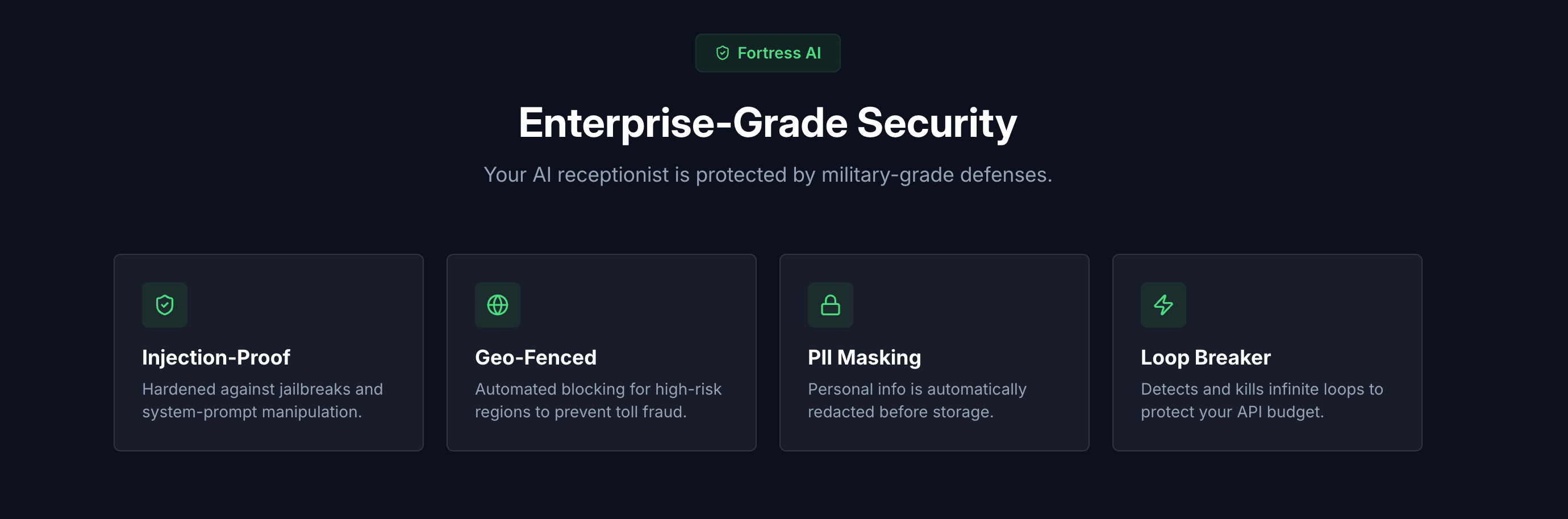Click the military-grade defenses subtitle text
This screenshot has width=1568, height=519.
[x=768, y=175]
